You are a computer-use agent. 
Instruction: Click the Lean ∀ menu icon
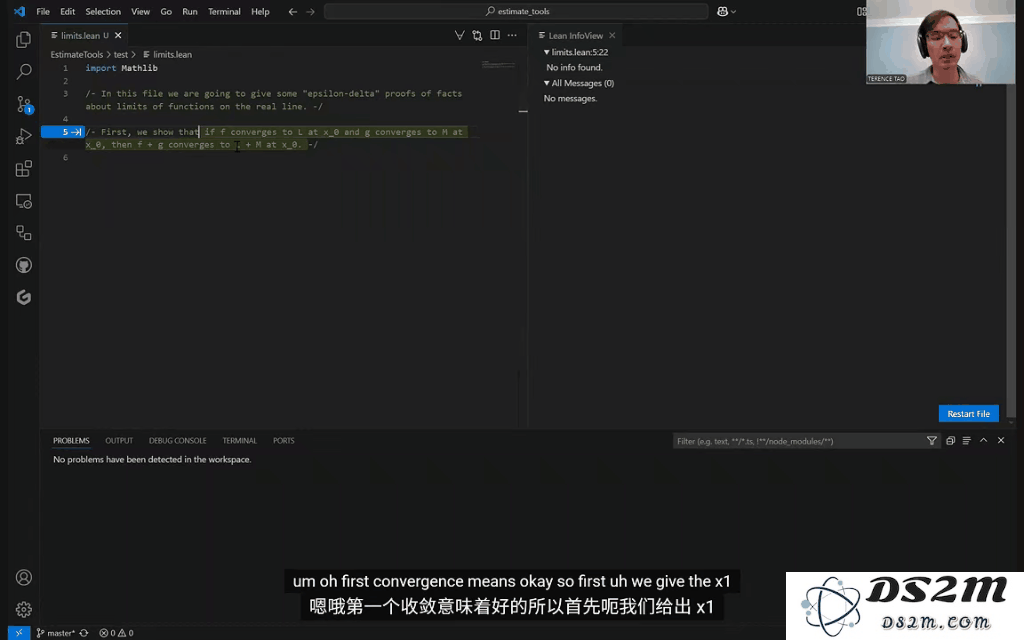click(460, 35)
